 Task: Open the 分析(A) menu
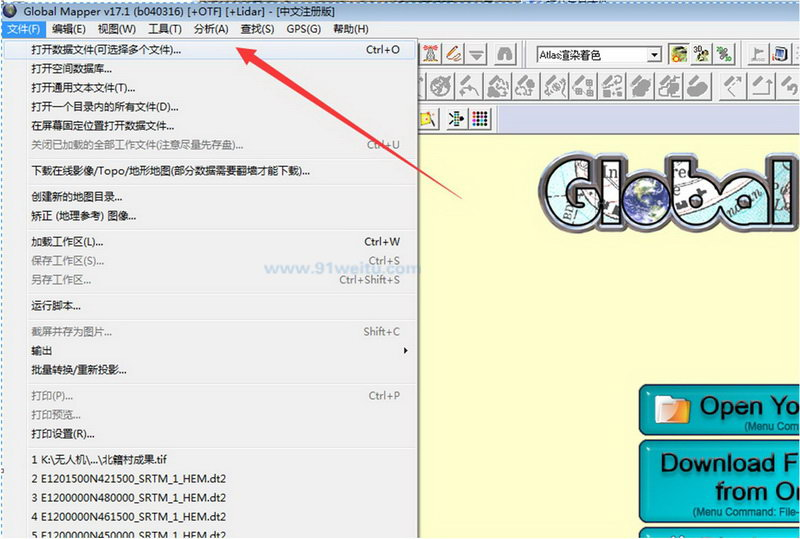tap(211, 29)
